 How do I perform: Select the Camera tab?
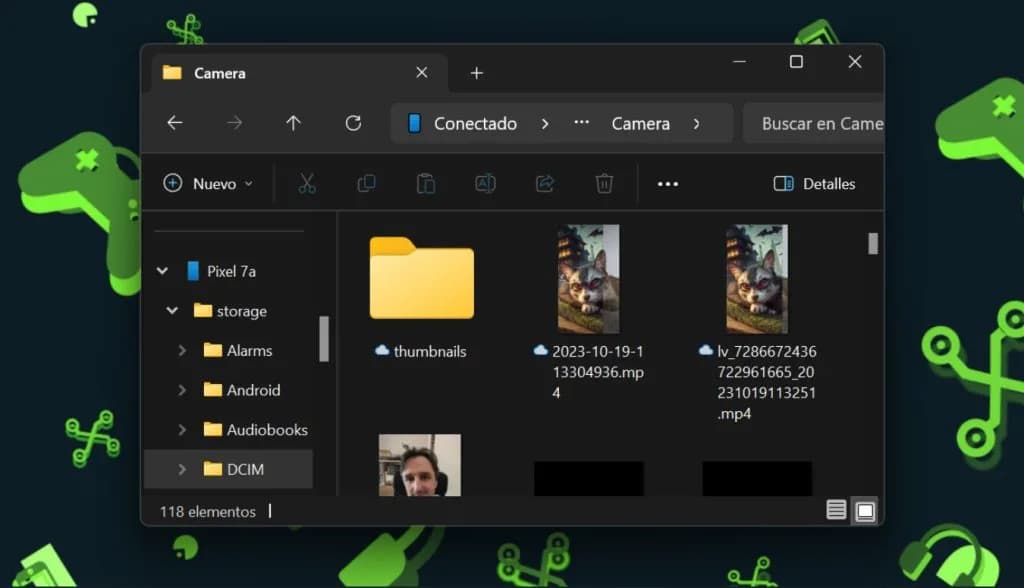(300, 73)
